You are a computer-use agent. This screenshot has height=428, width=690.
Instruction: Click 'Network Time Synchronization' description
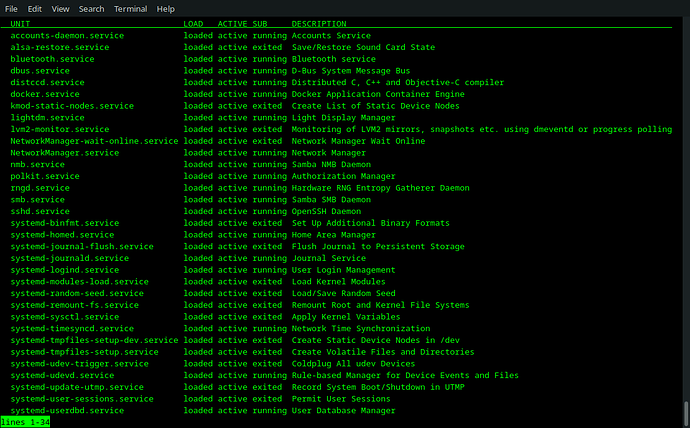tap(361, 329)
